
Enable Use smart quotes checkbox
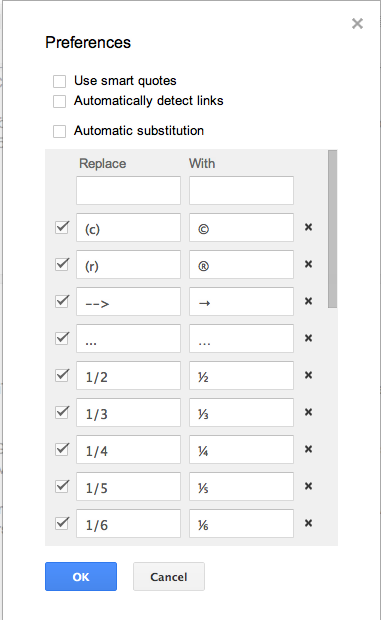pos(60,81)
